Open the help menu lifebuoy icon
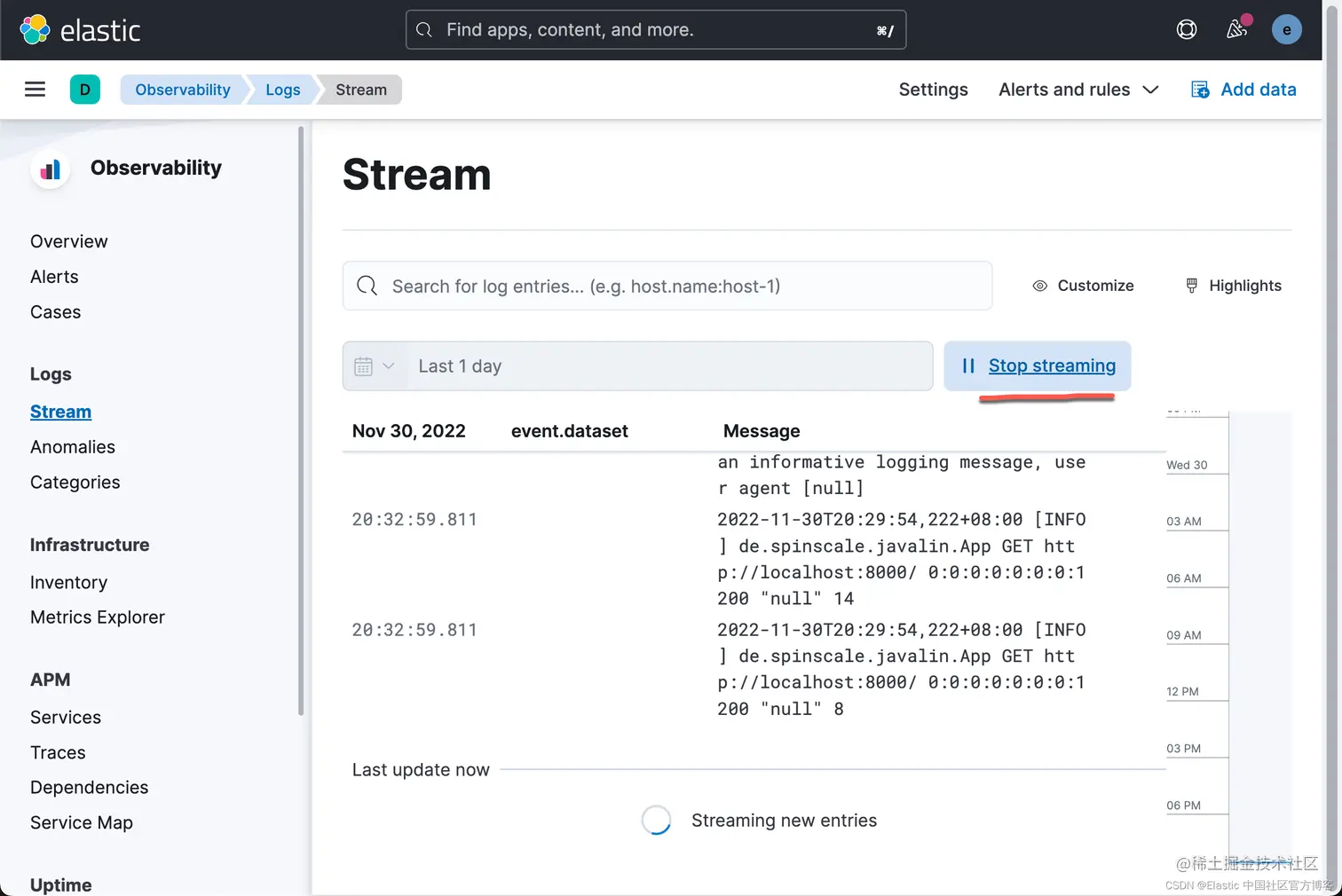Image resolution: width=1342 pixels, height=896 pixels. (x=1187, y=30)
